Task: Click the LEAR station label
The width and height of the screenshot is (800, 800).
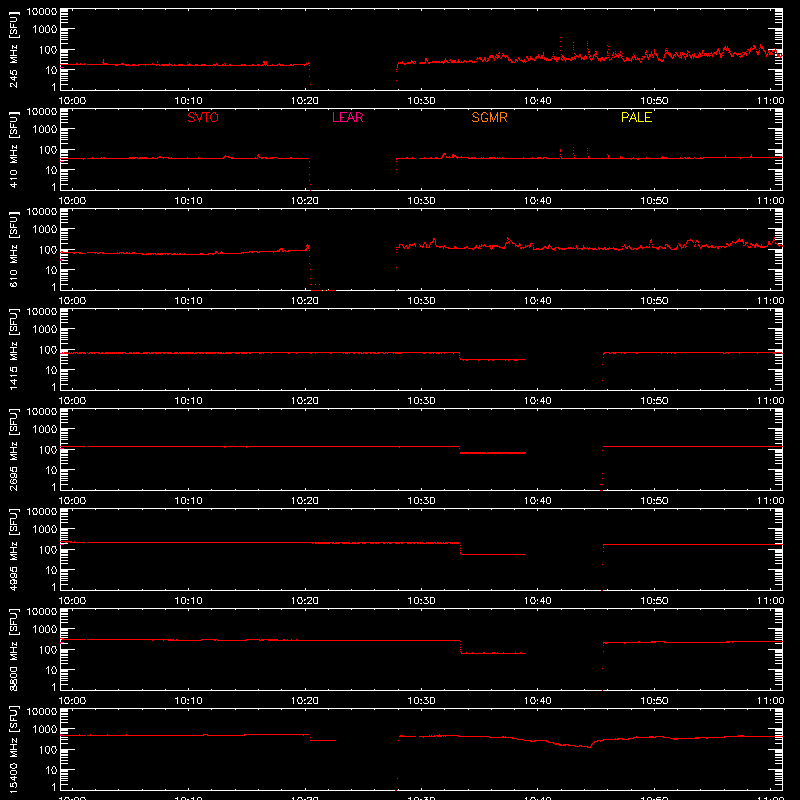Action: click(x=347, y=117)
